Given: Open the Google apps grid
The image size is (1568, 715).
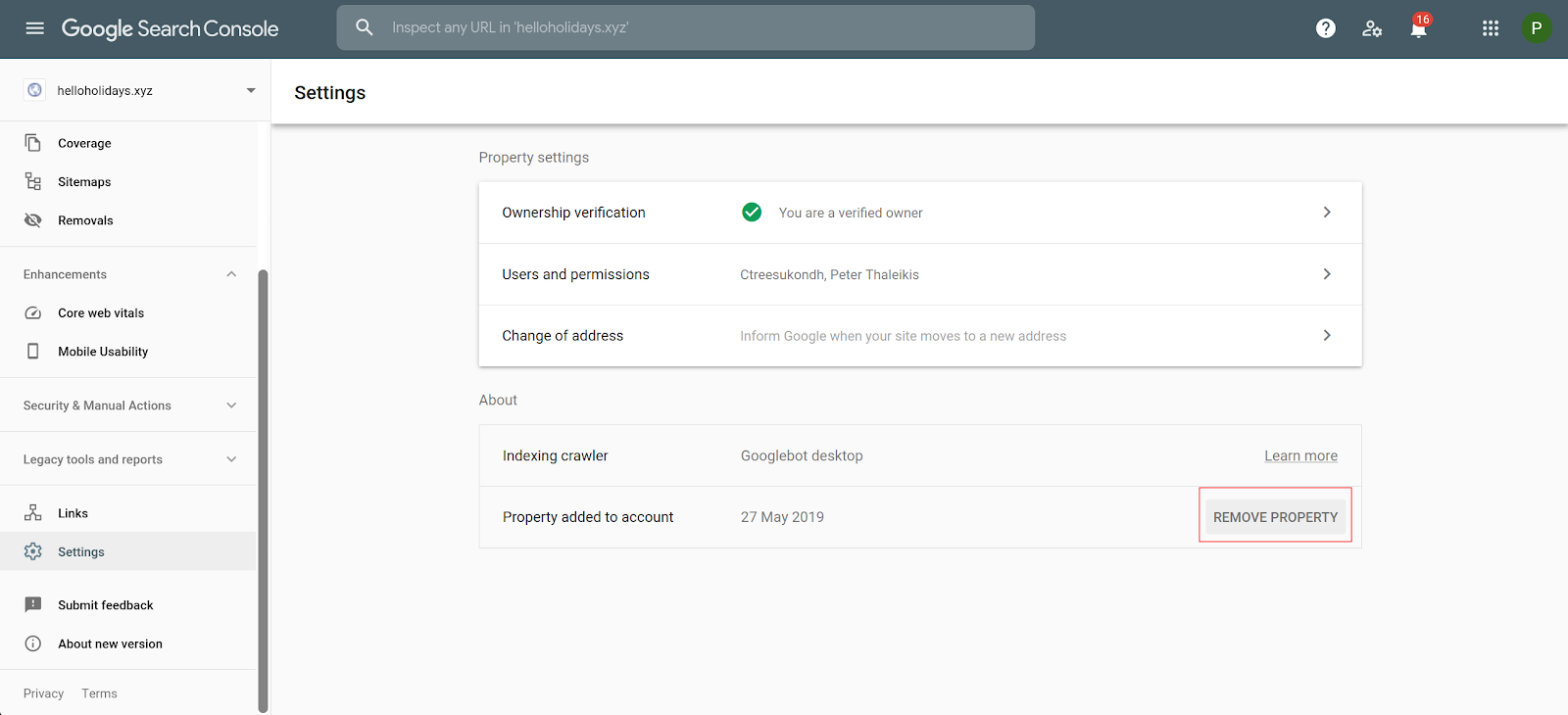Looking at the screenshot, I should coord(1491,28).
